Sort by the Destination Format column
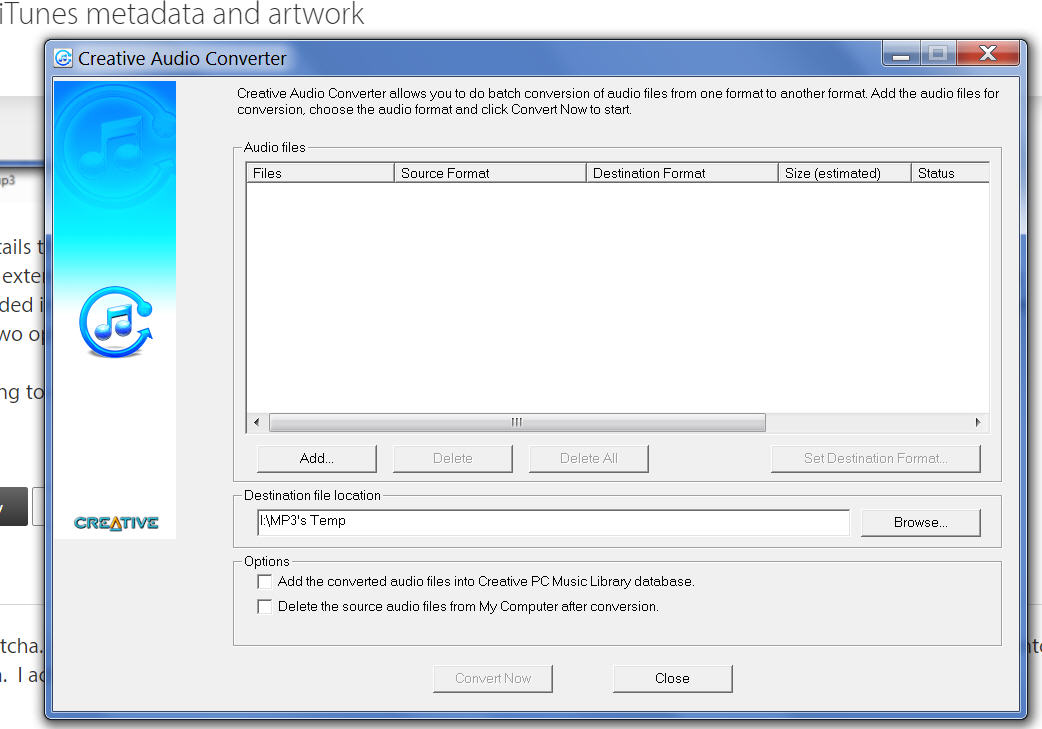1042x729 pixels. click(682, 173)
